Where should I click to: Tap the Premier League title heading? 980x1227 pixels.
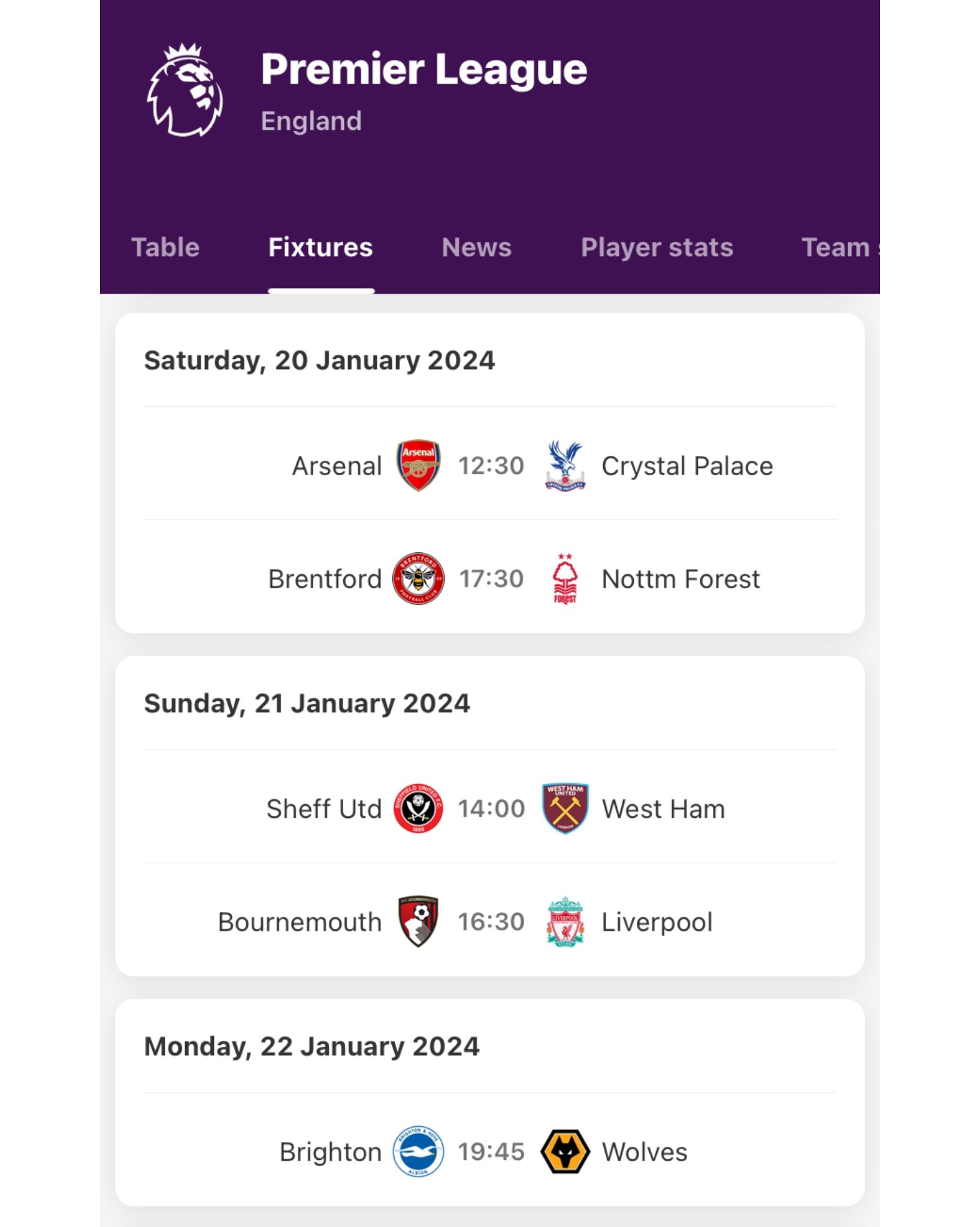coord(424,69)
